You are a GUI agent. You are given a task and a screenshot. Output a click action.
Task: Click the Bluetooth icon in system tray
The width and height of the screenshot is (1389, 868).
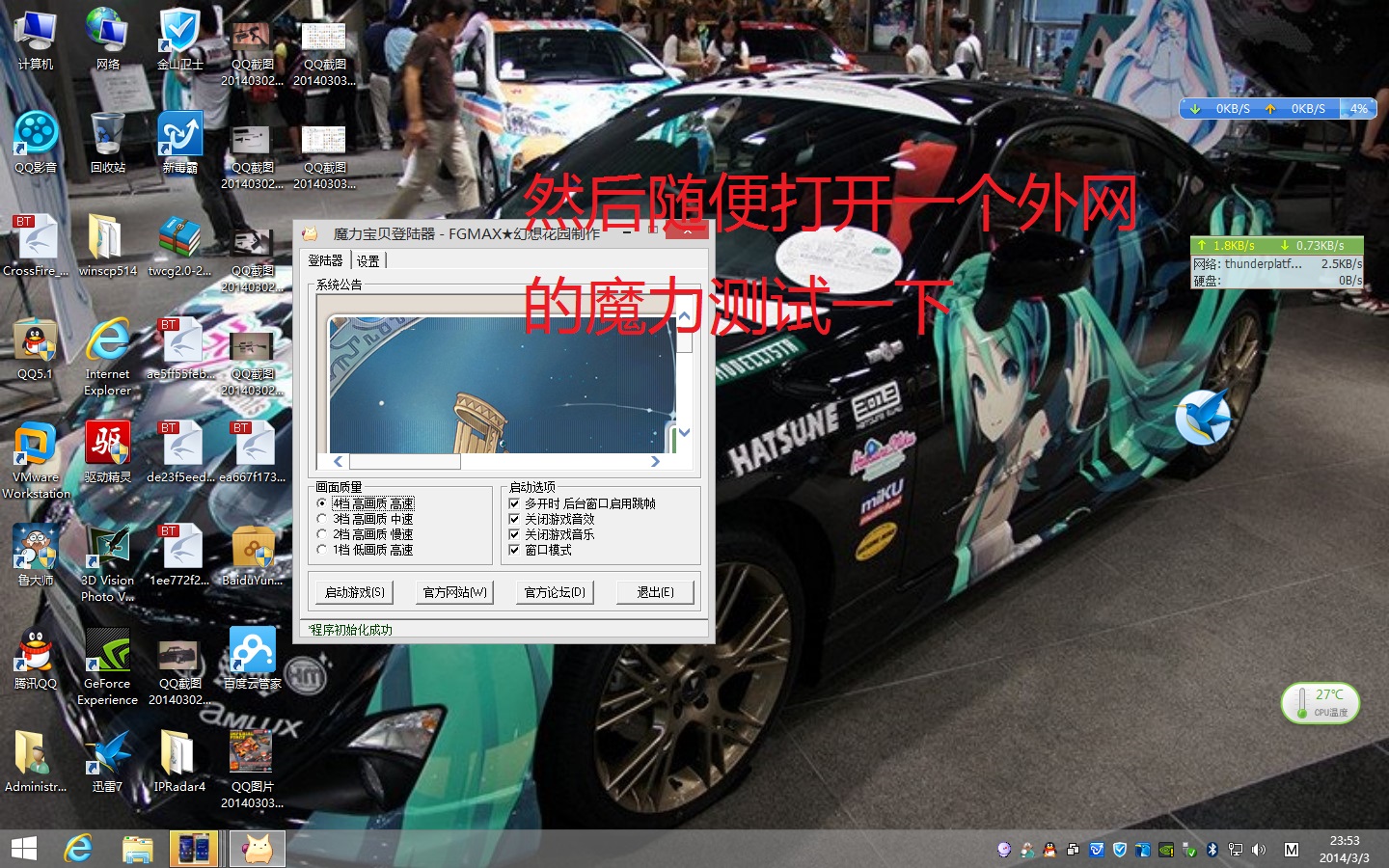1212,850
